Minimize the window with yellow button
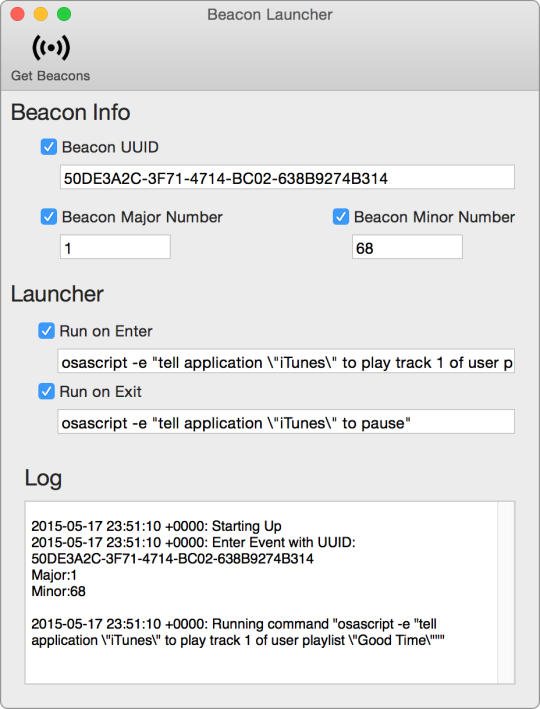540x709 pixels. (x=41, y=14)
